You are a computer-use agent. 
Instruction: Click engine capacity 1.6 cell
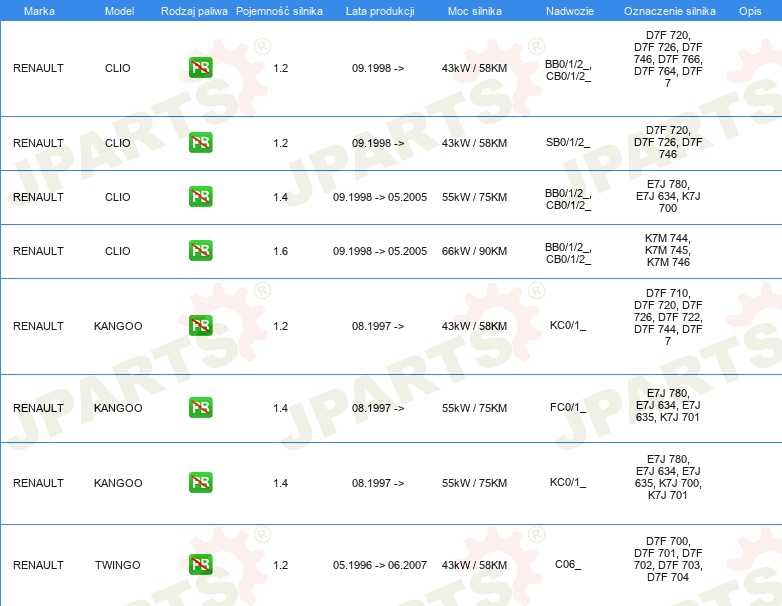pyautogui.click(x=281, y=251)
